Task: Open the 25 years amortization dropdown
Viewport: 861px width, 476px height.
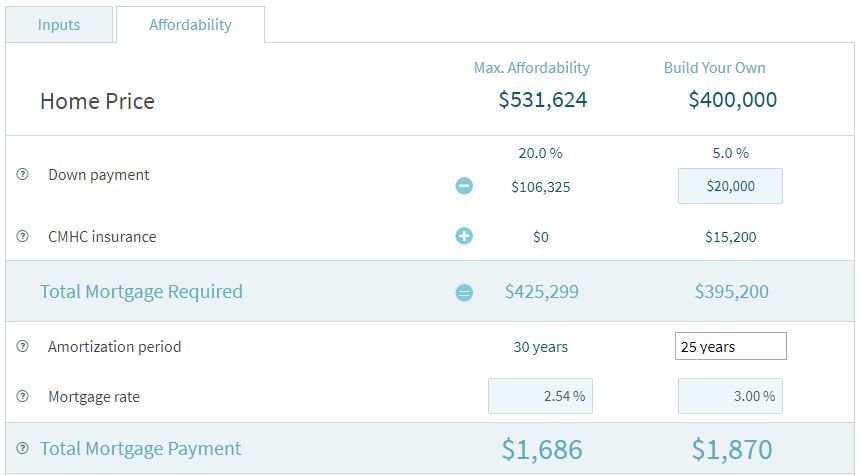Action: click(730, 347)
